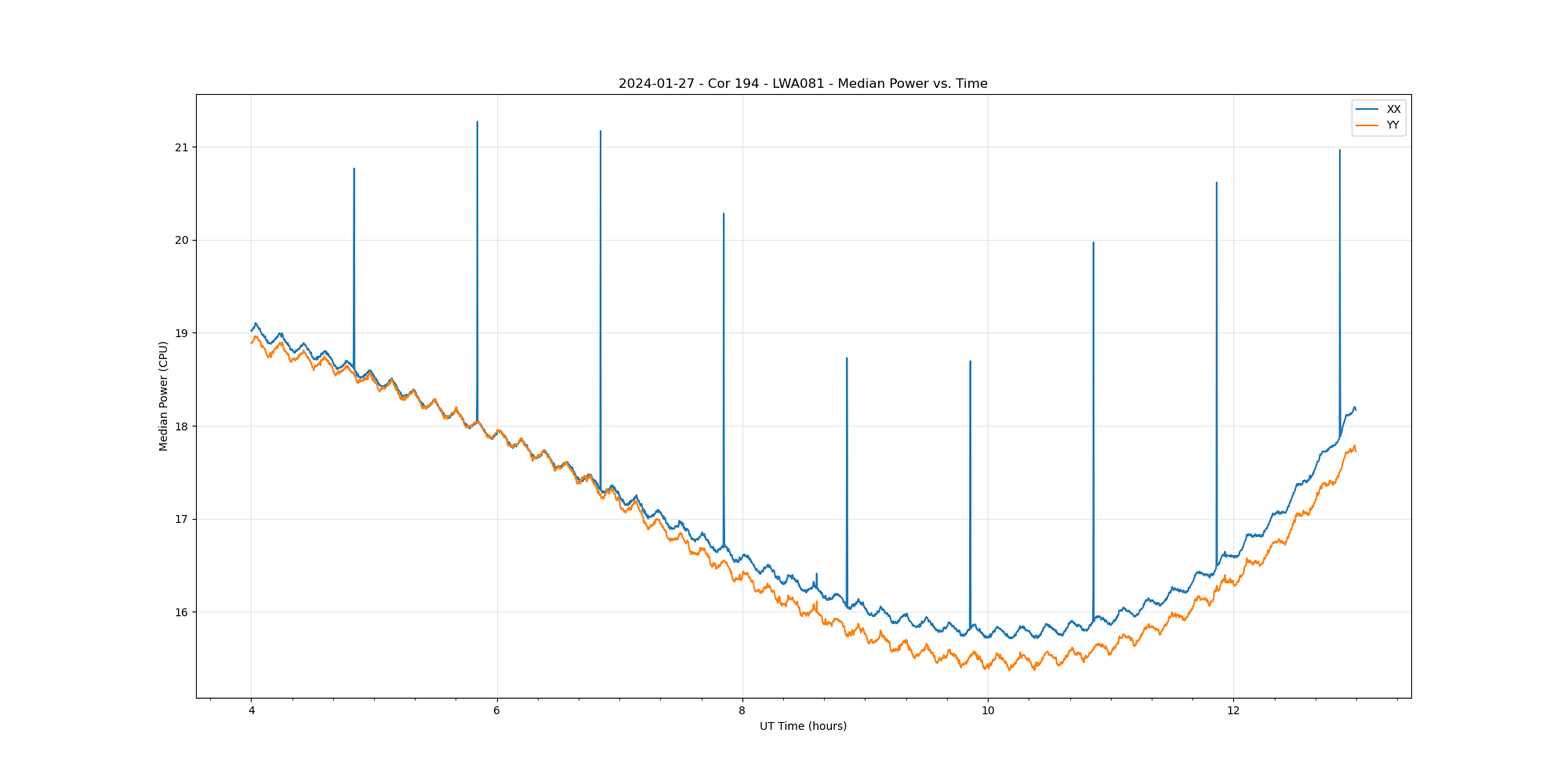Screen dimensions: 1568x784
Task: Click the tallest blue spike peak near 21.3
Action: [x=477, y=122]
